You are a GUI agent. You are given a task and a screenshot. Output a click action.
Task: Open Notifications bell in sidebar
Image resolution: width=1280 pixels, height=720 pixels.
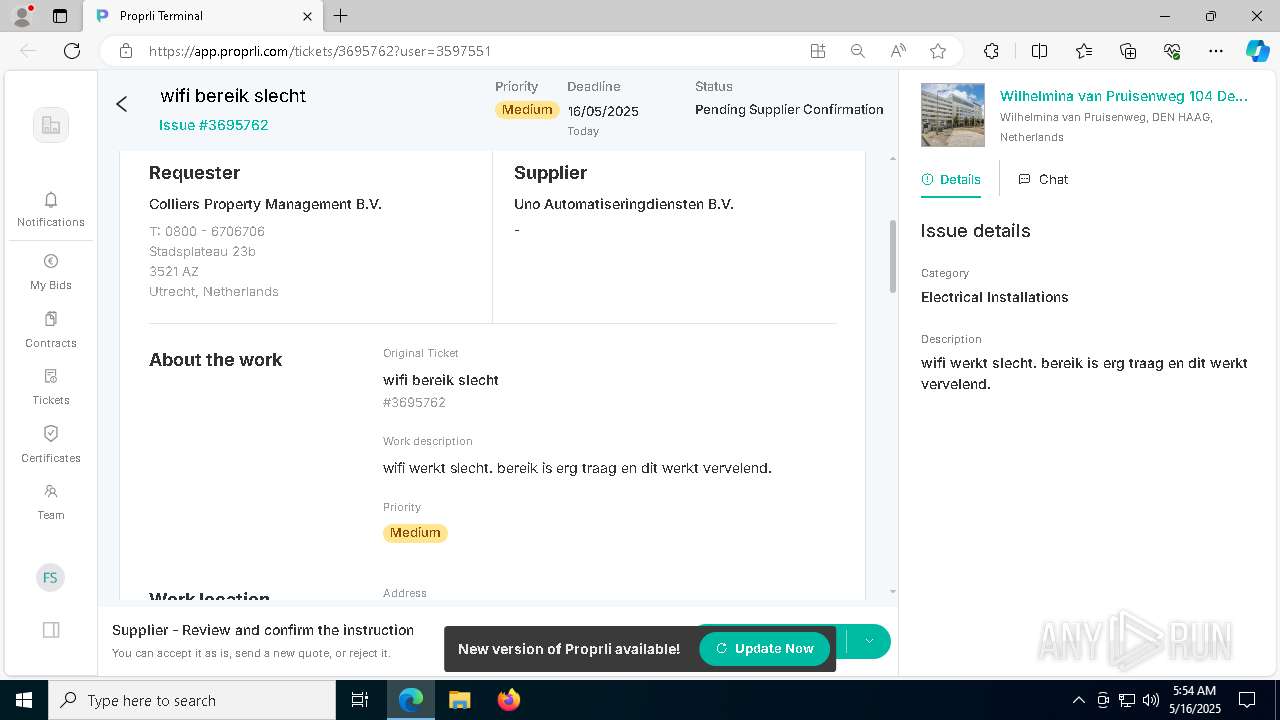(x=51, y=209)
